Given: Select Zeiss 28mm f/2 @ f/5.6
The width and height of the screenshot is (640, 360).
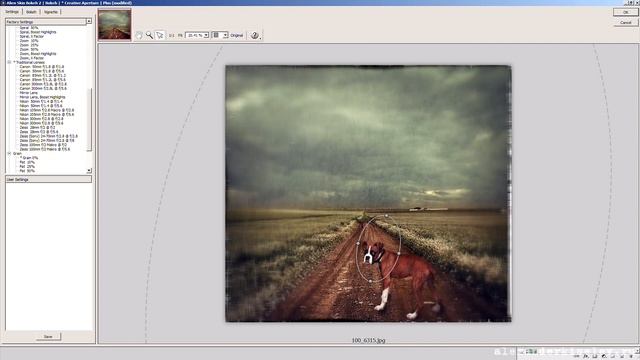Looking at the screenshot, I should point(39,132).
